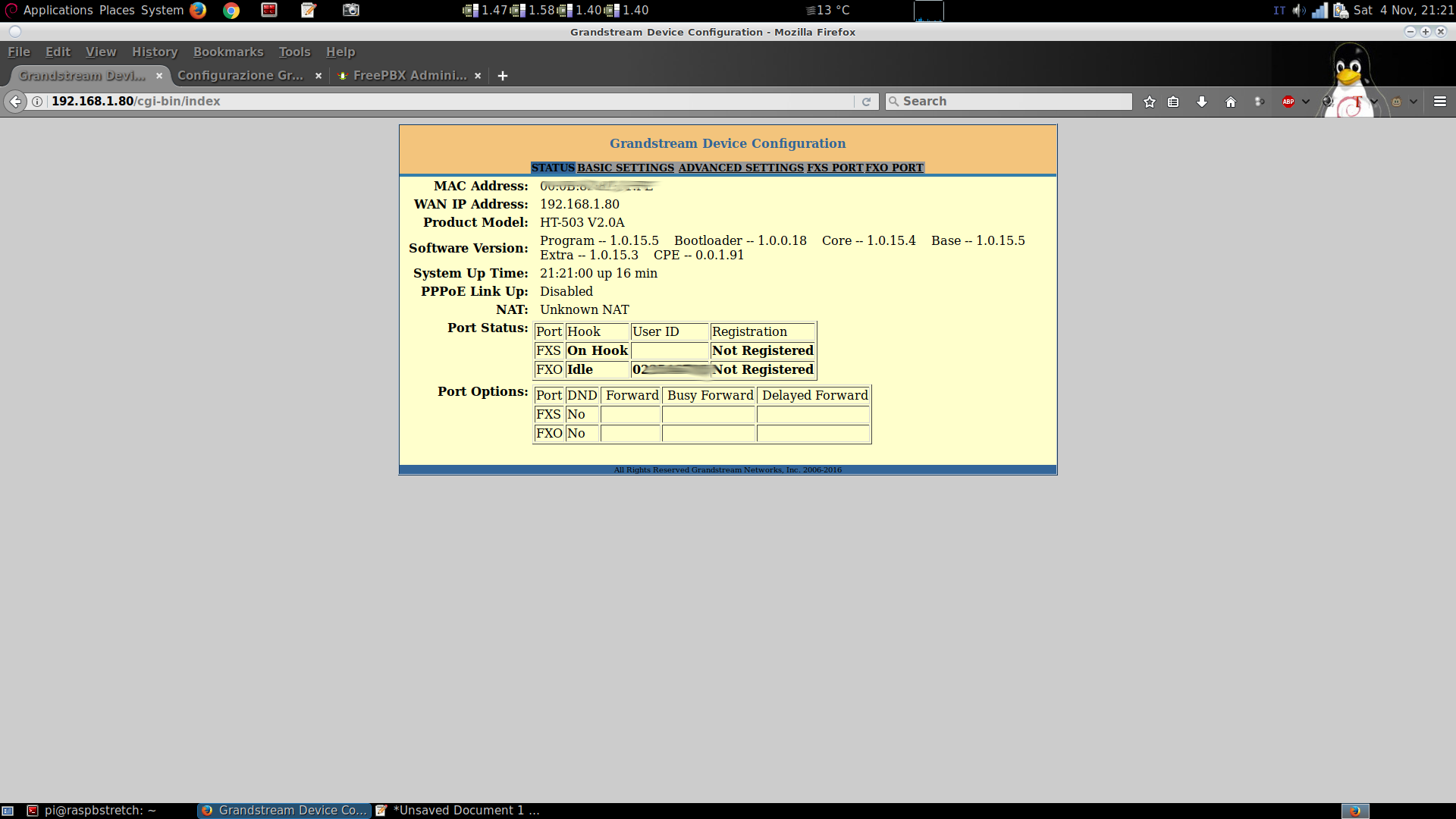Viewport: 1456px width, 819px height.
Task: Go to Firefox Home page icon
Action: 1231,102
